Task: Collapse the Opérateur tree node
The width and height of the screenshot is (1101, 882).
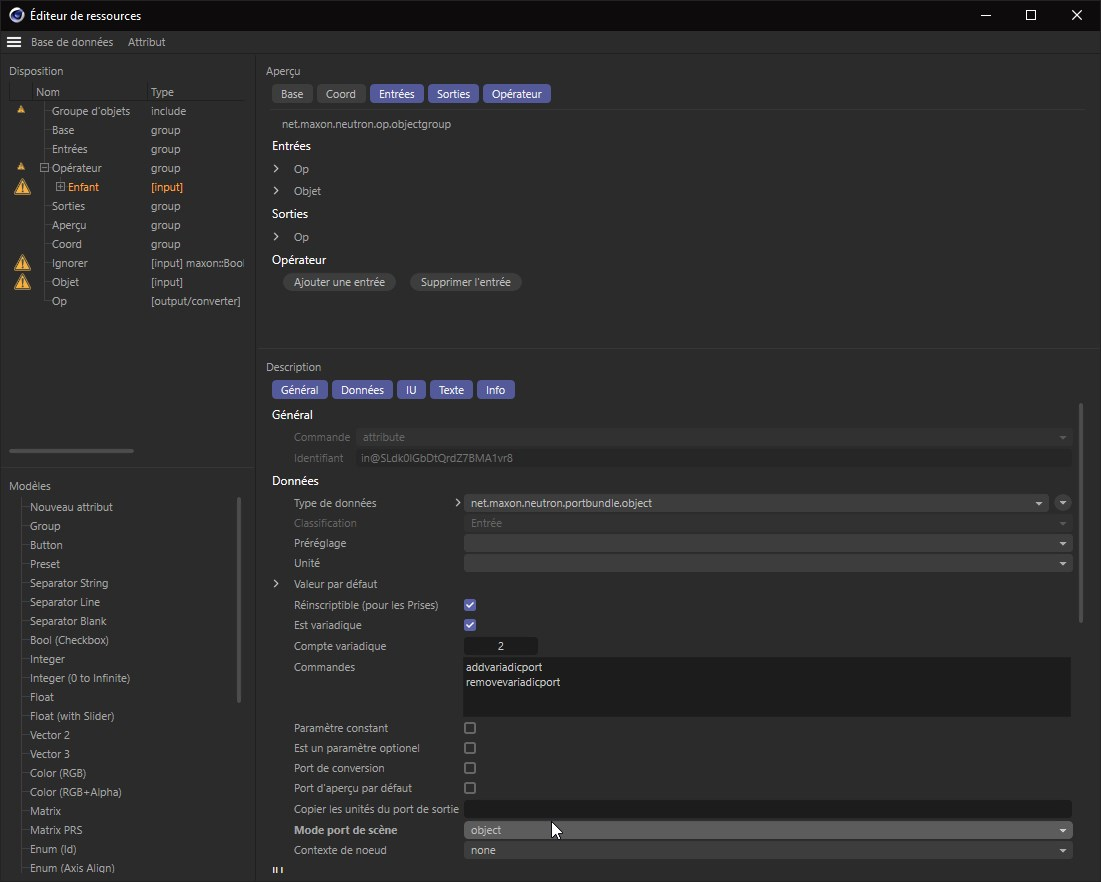Action: (x=44, y=168)
